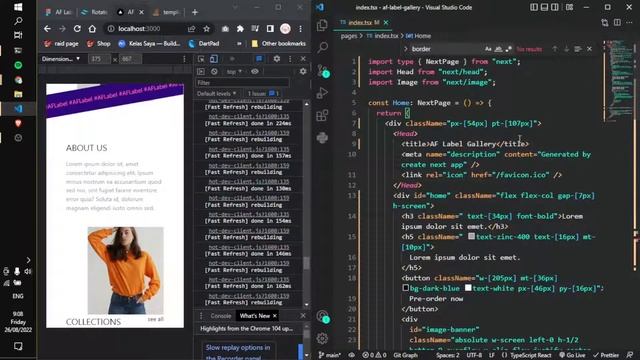This screenshot has height=360, width=640.
Task: Close the find widget
Action: coord(589,49)
